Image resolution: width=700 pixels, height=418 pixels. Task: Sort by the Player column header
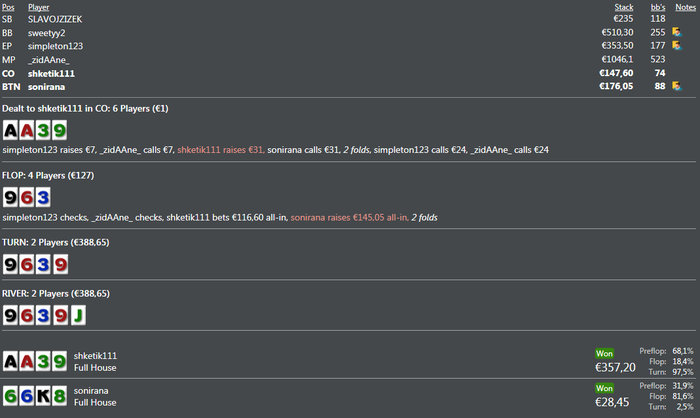point(39,6)
